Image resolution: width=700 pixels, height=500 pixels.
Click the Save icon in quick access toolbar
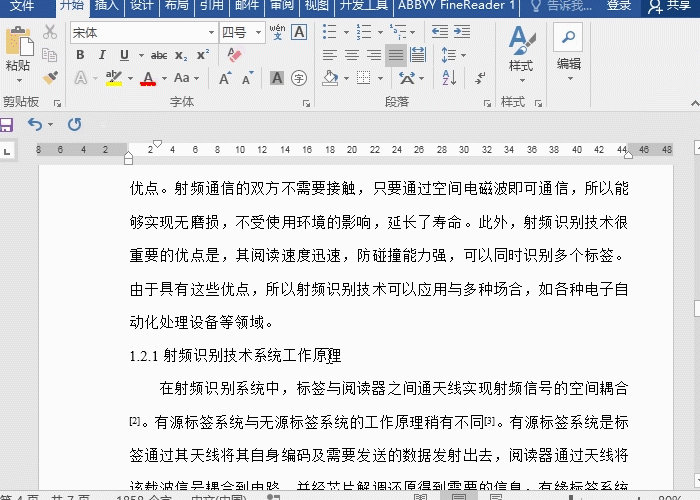pos(7,125)
